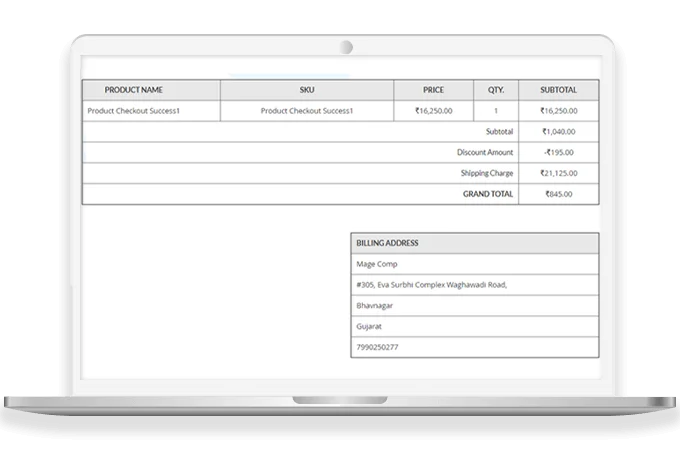Click the PRODUCT NAME column header
This screenshot has height=450, width=680.
click(133, 90)
